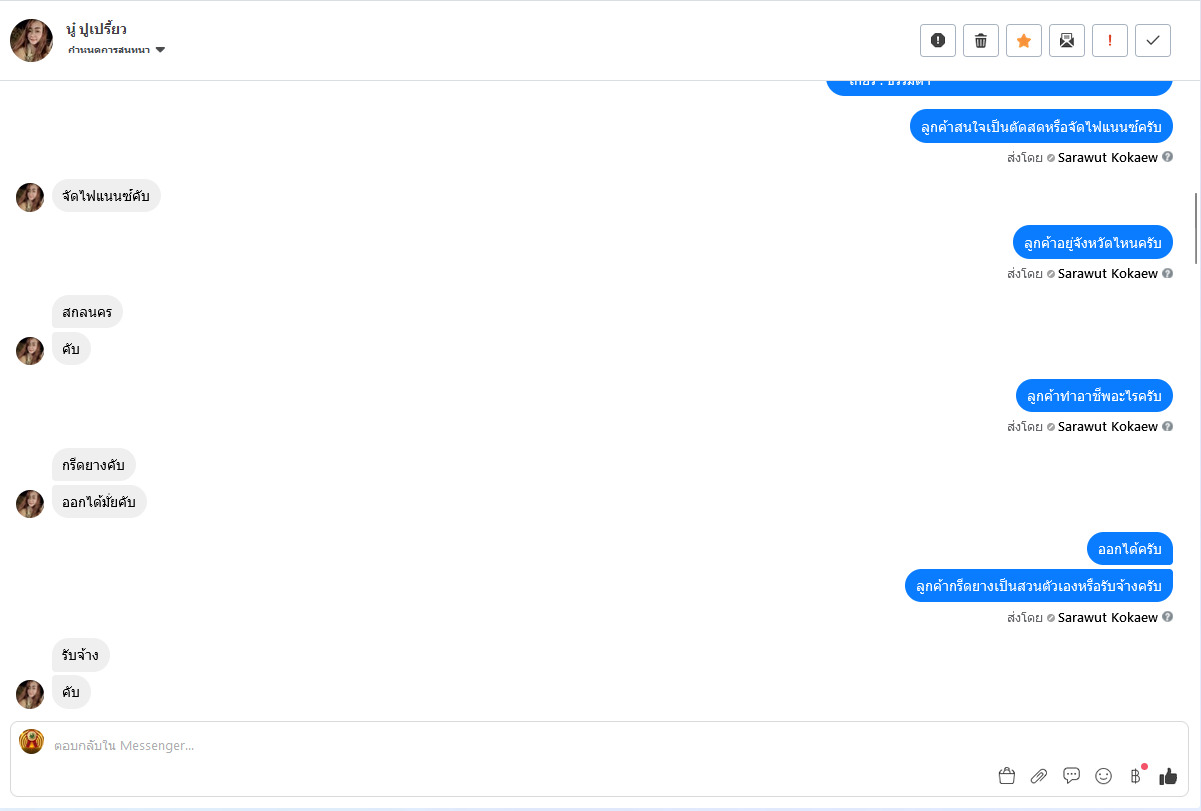Mark conversation done with checkmark button
The image size is (1201, 811).
pos(1153,40)
